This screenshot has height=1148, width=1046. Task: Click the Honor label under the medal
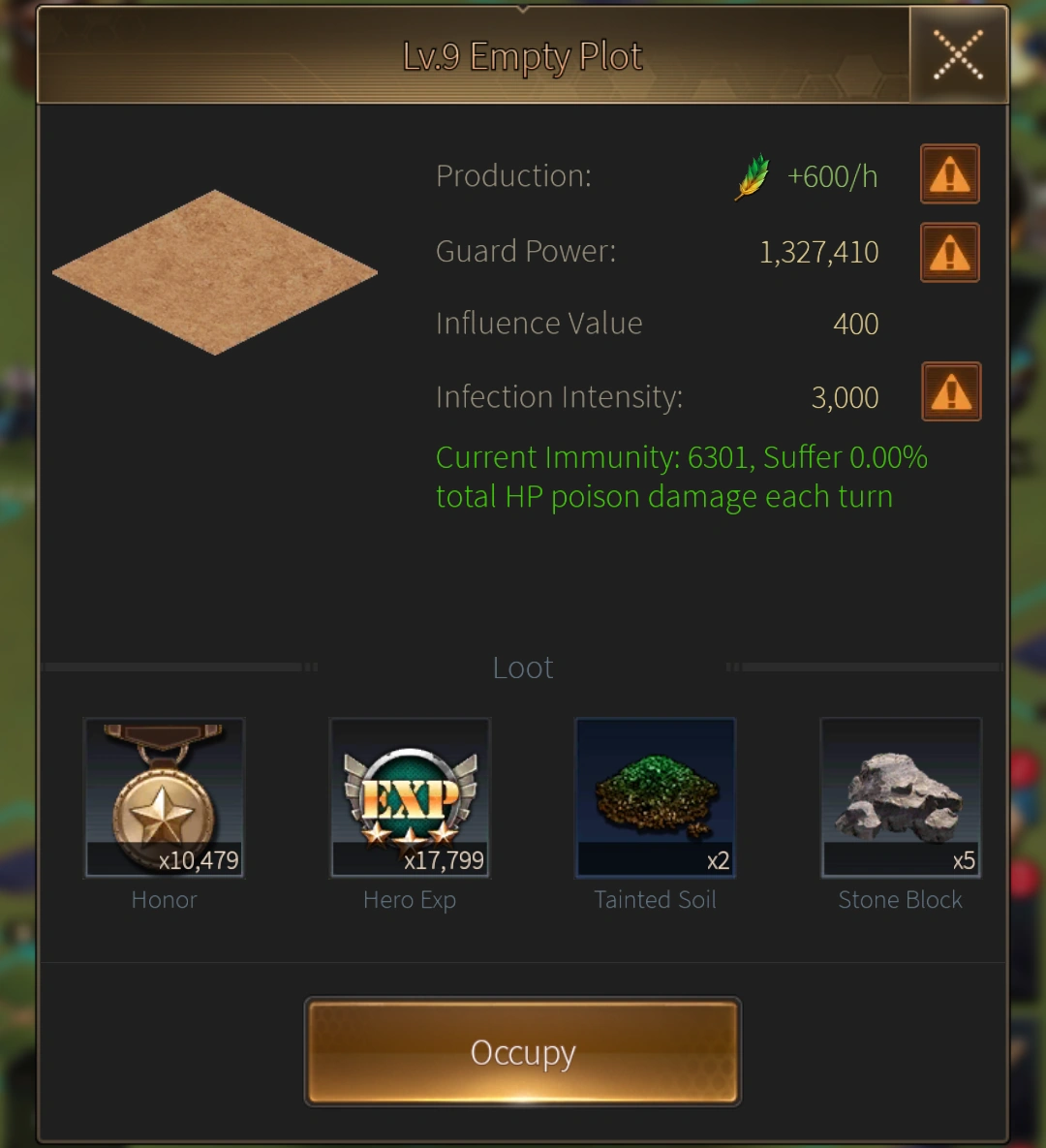click(x=164, y=899)
